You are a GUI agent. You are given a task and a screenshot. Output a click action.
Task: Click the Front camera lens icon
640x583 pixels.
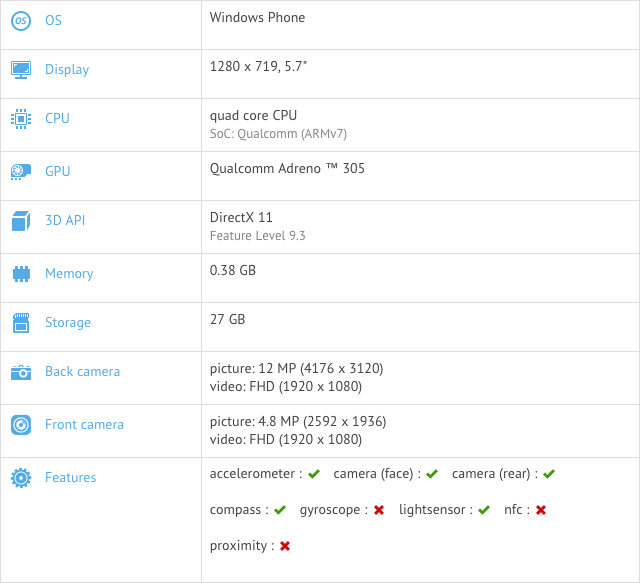(21, 425)
